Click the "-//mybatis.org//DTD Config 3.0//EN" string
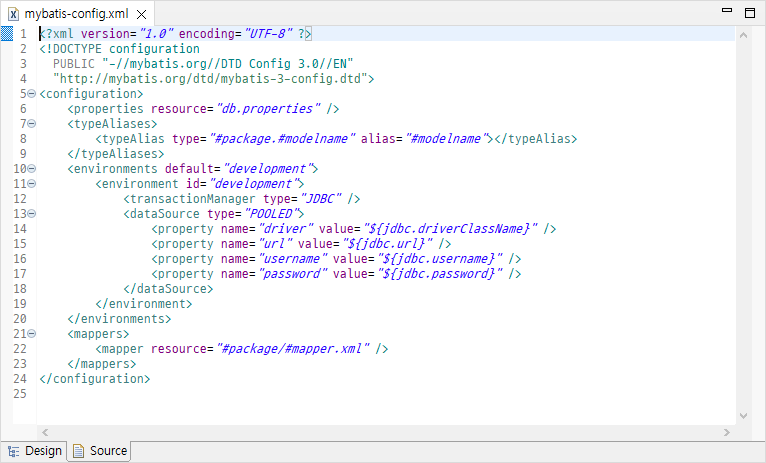 (x=228, y=63)
